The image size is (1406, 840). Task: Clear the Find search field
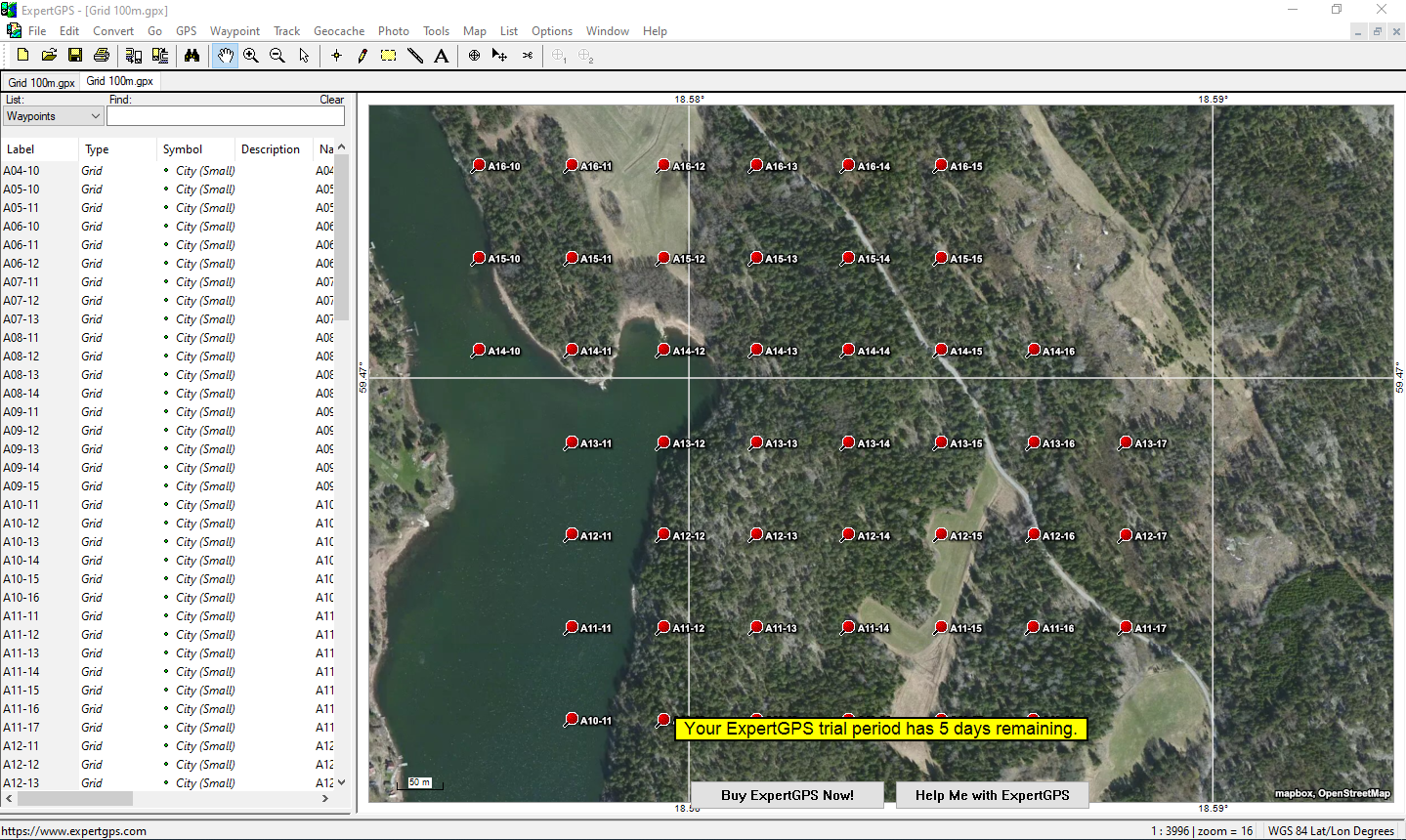point(332,100)
